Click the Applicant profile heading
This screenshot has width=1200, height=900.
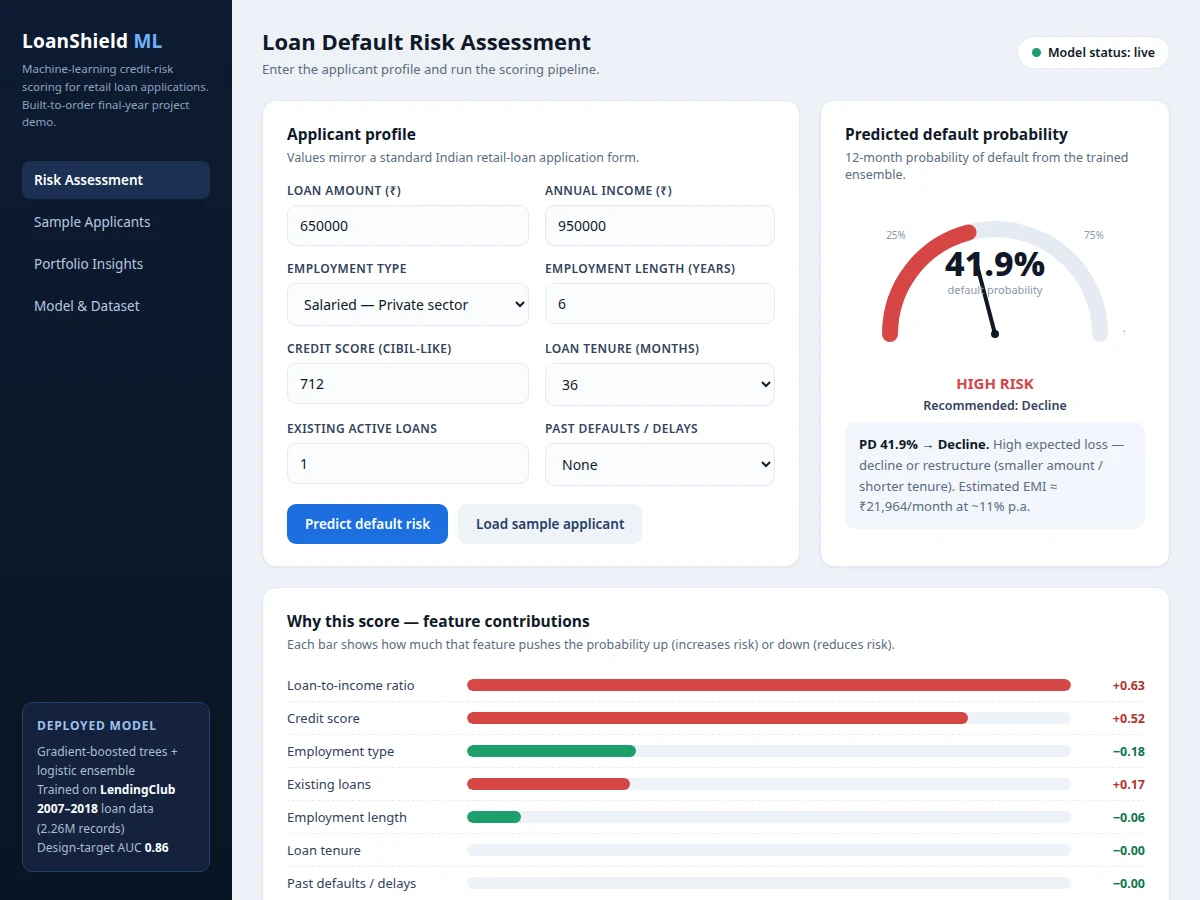351,134
